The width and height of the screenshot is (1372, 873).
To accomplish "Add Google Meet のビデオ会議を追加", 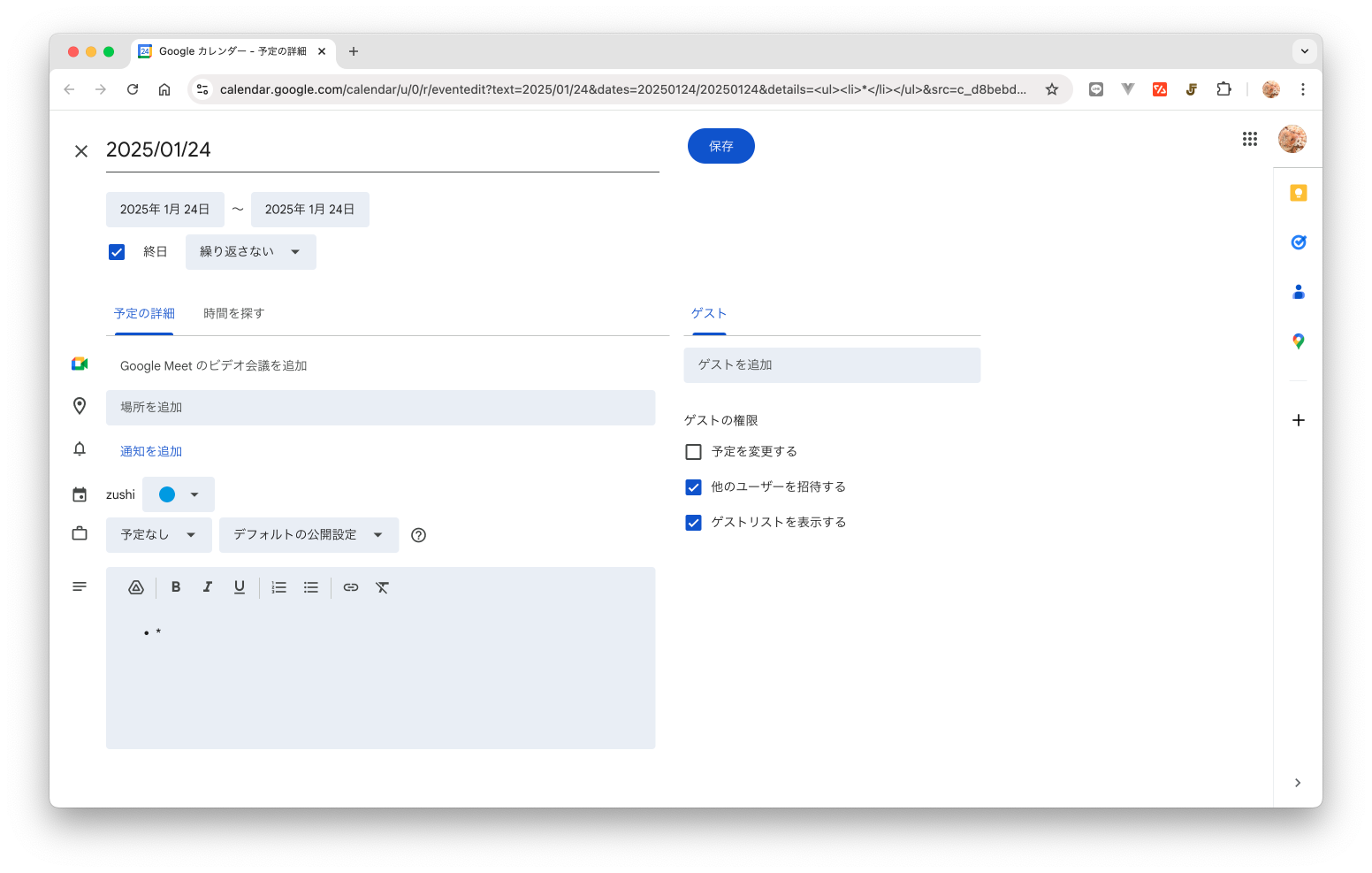I will coord(214,365).
